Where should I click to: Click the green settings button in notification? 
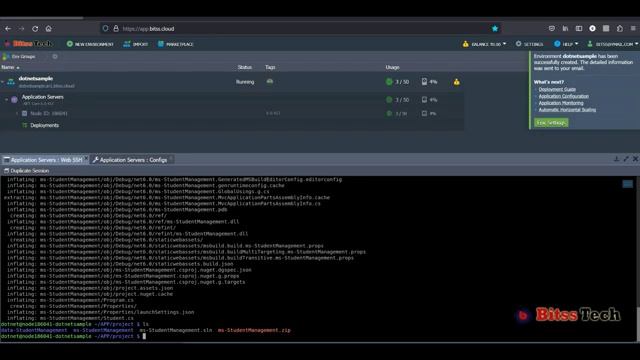click(x=551, y=122)
